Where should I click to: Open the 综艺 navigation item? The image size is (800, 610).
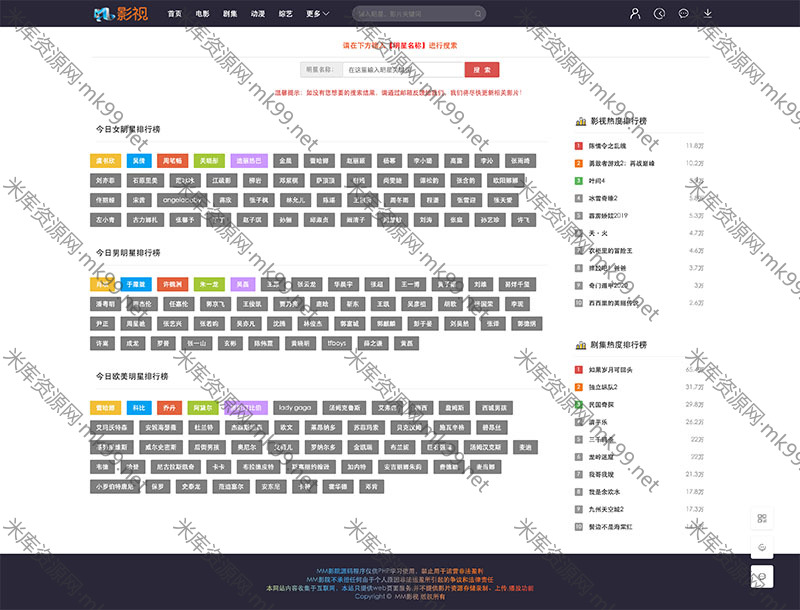tap(285, 14)
